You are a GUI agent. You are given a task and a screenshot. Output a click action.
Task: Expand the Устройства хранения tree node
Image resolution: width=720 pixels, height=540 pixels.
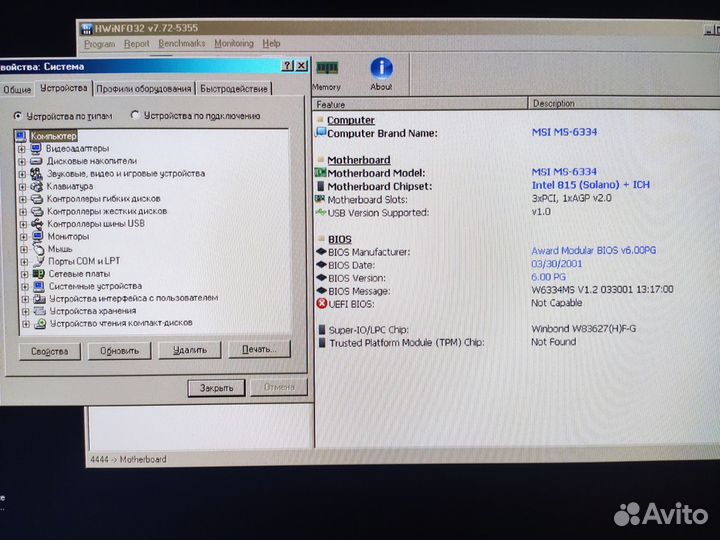(26, 312)
